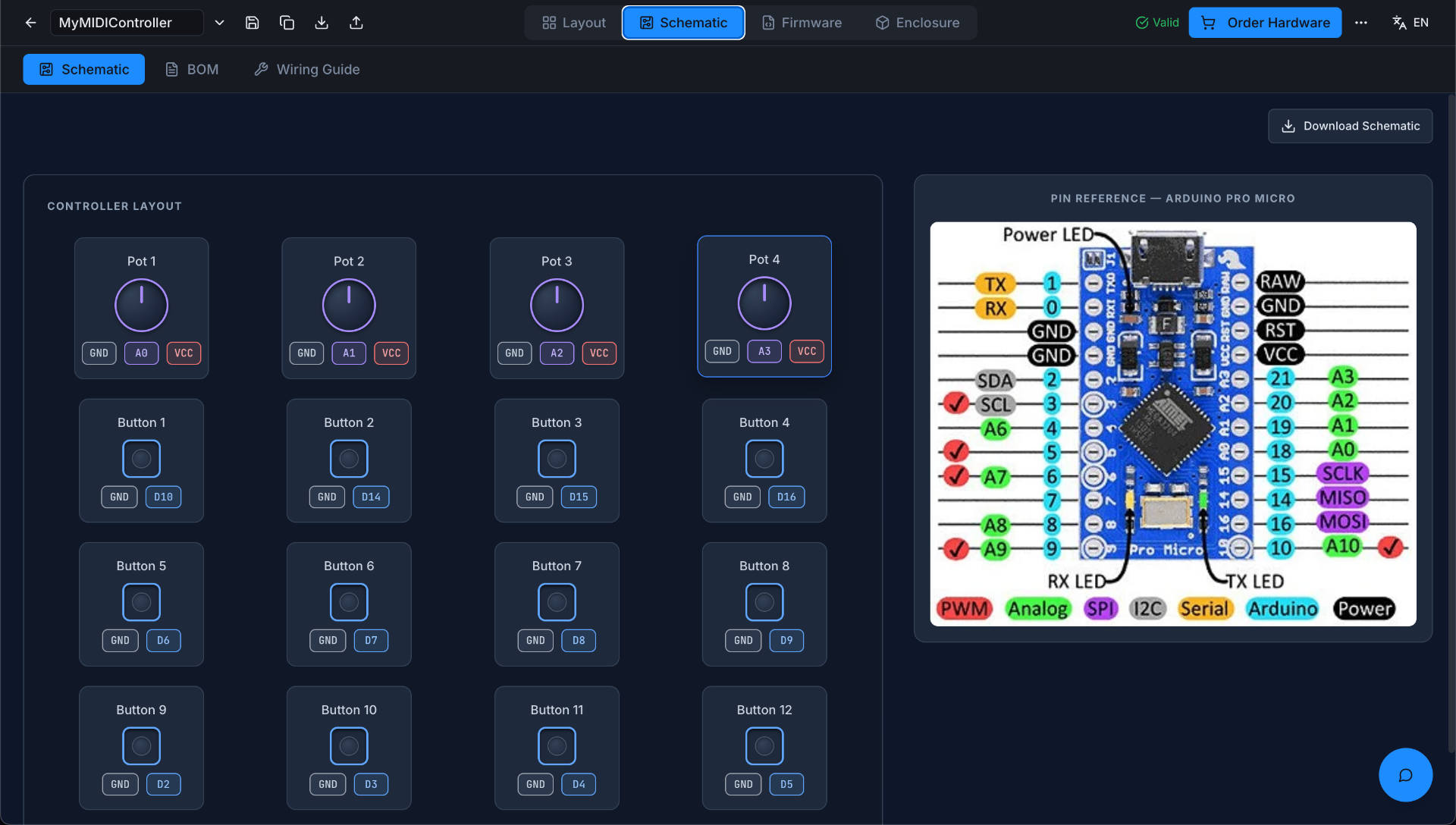The image size is (1456, 825).
Task: Click the Download Schematic button
Action: (x=1350, y=126)
